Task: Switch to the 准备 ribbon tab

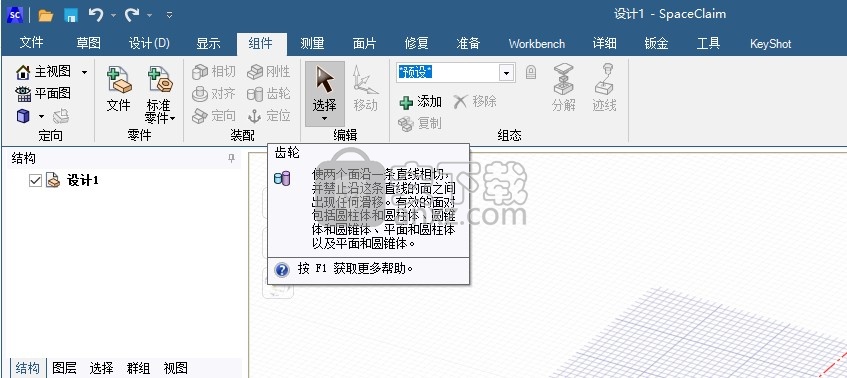Action: point(468,43)
